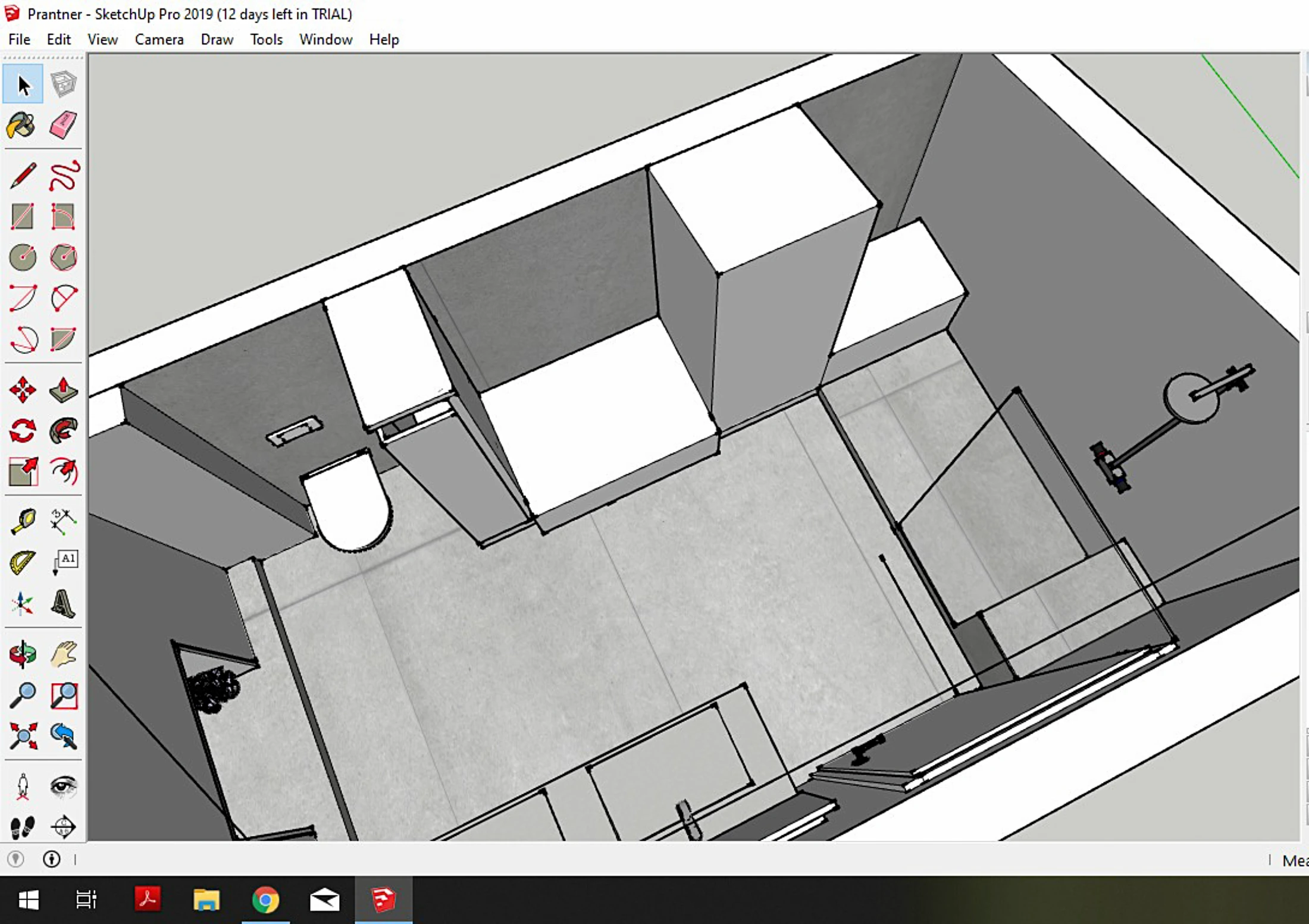Choose the Paint Bucket tool
Viewport: 1309px width, 924px height.
click(x=23, y=125)
